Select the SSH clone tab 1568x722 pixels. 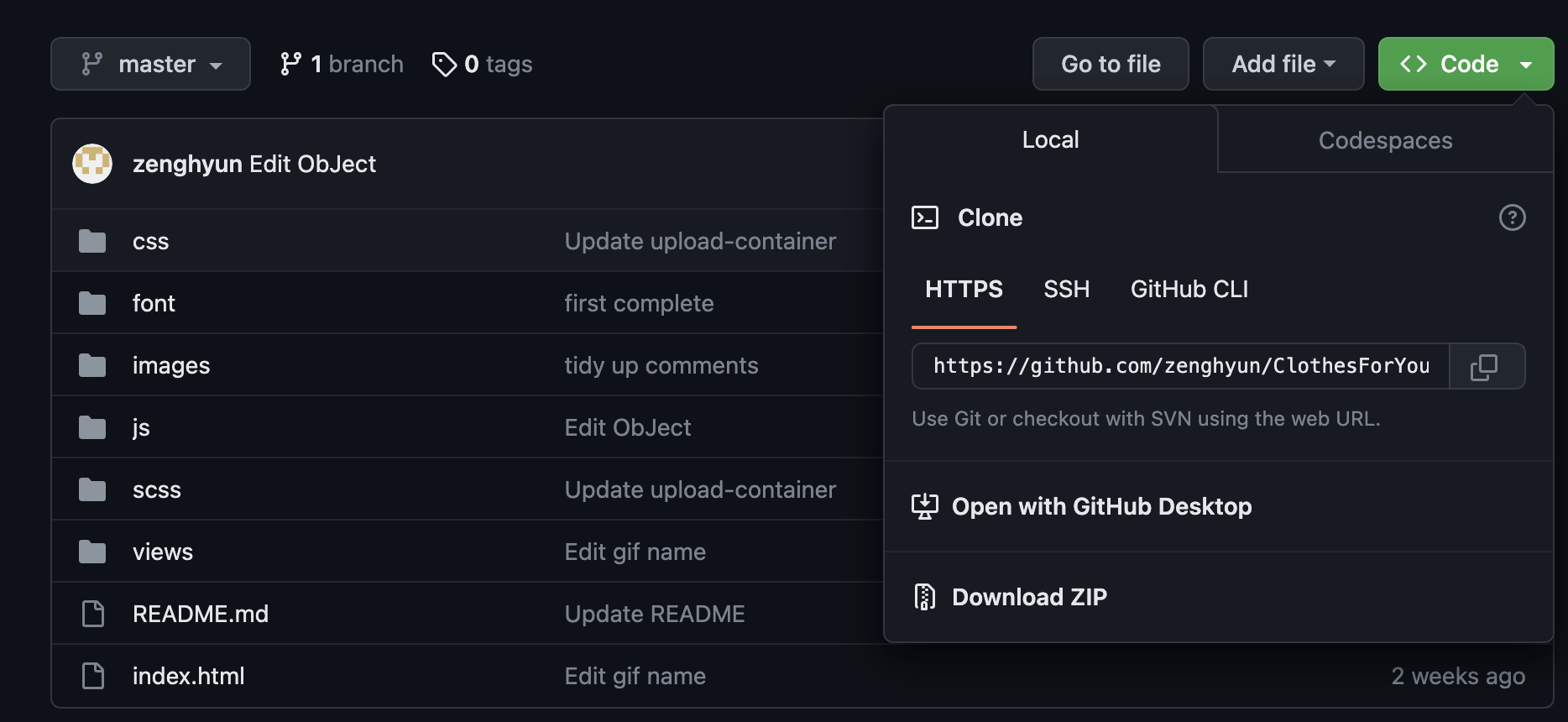(1066, 290)
